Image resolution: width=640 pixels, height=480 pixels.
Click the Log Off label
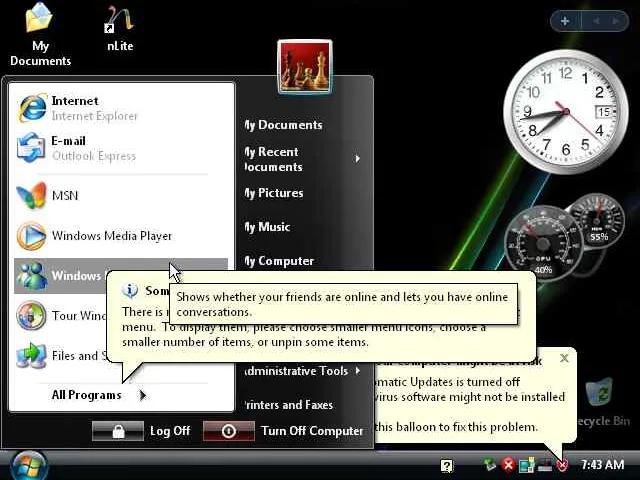[x=170, y=431]
